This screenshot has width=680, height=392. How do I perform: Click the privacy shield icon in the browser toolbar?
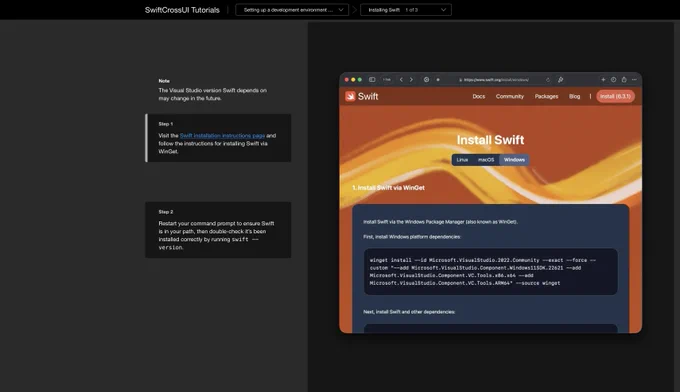(426, 80)
